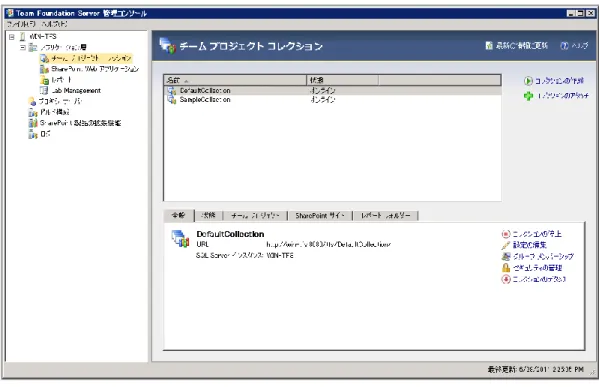
Task: Click the refresh icon beside 最新の情報に更新
Action: [489, 46]
